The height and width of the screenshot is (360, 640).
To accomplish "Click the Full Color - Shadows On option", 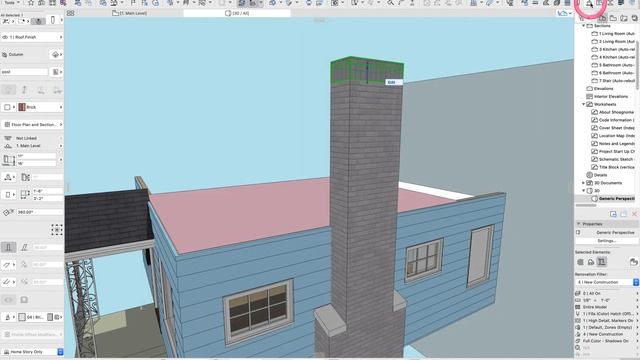I will (607, 341).
